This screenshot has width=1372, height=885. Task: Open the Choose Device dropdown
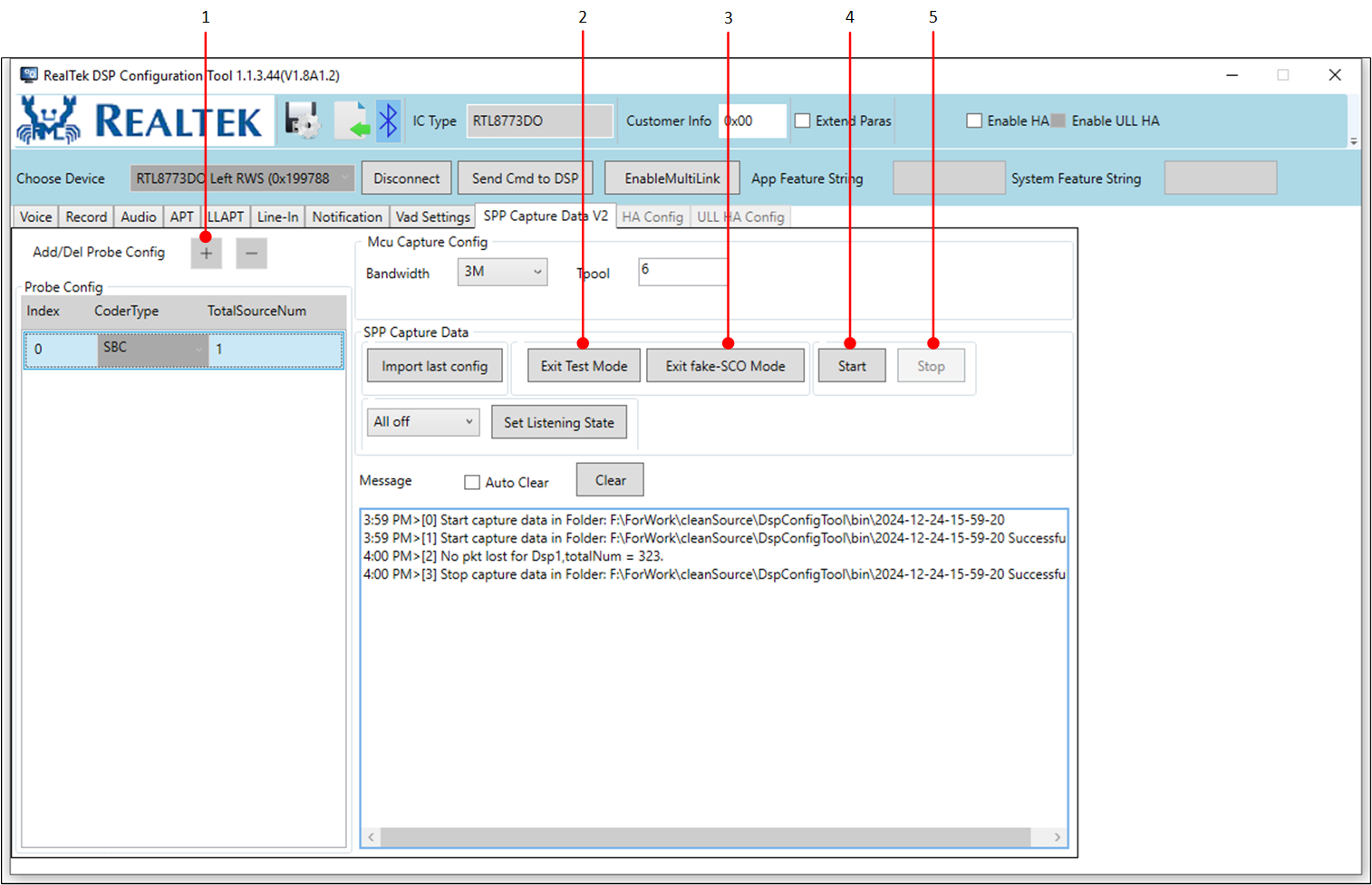[243, 178]
